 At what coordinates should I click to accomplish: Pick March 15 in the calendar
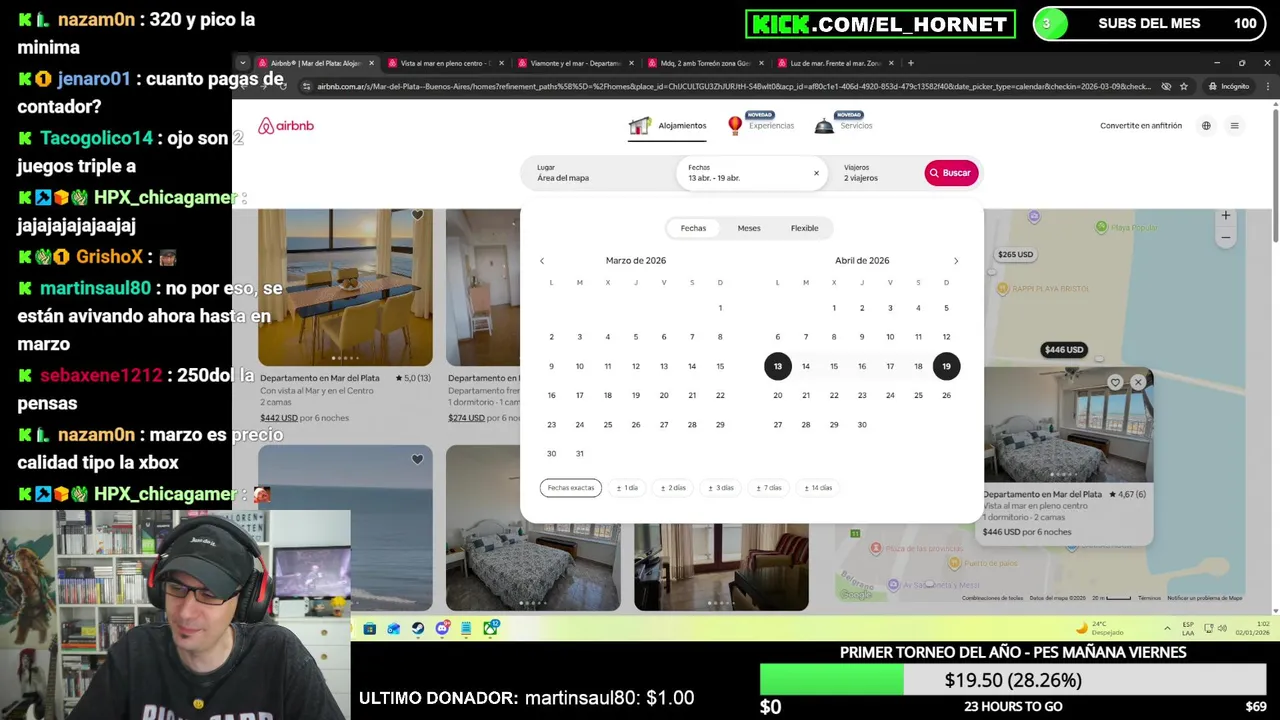[720, 366]
